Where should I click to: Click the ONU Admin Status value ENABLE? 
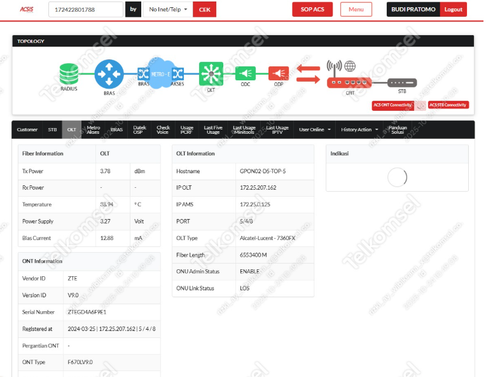click(250, 271)
